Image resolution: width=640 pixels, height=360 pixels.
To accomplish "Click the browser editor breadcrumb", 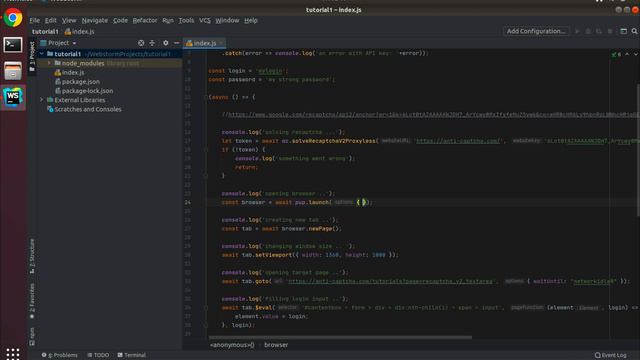I will click(276, 345).
